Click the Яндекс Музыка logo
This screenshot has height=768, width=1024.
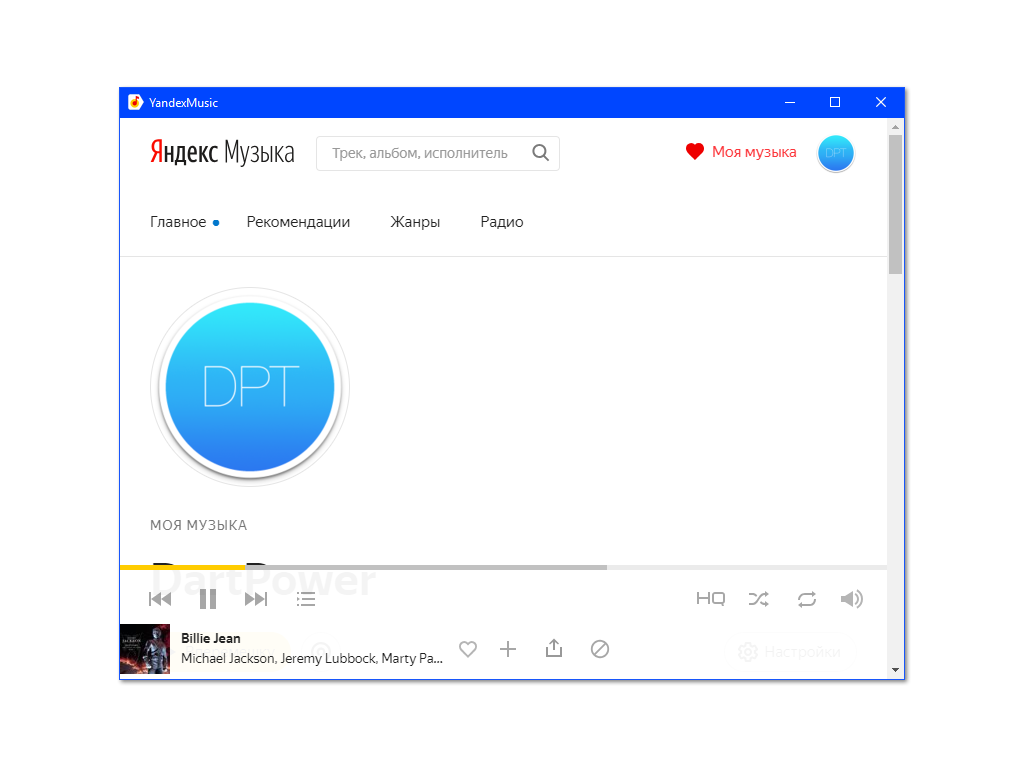point(222,152)
